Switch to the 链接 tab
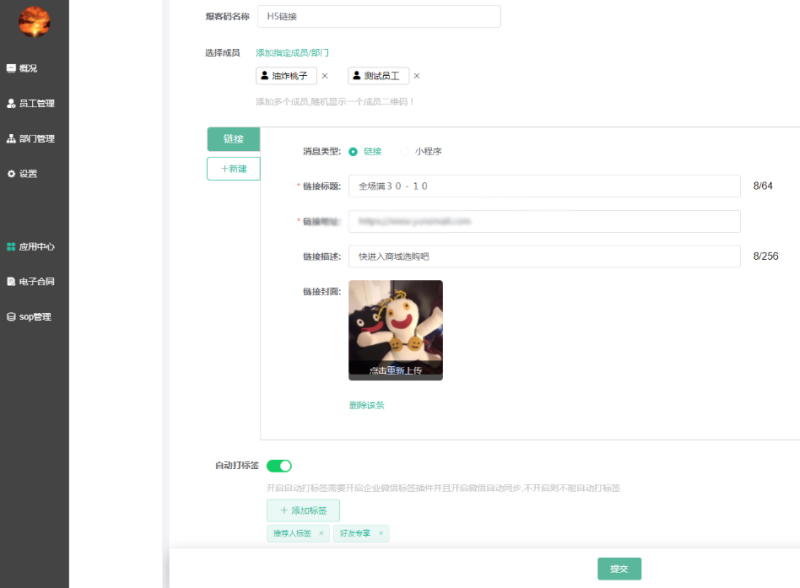The height and width of the screenshot is (588, 800). (x=233, y=139)
